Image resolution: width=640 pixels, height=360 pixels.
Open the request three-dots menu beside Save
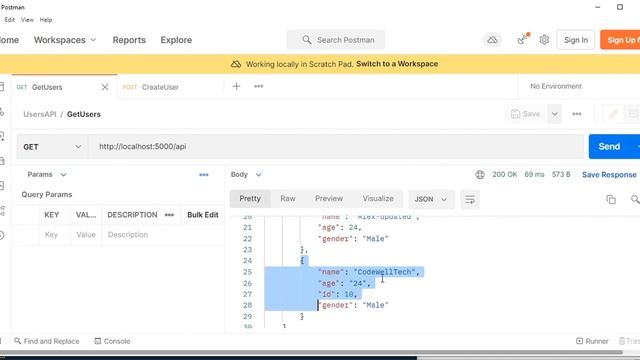coord(576,114)
